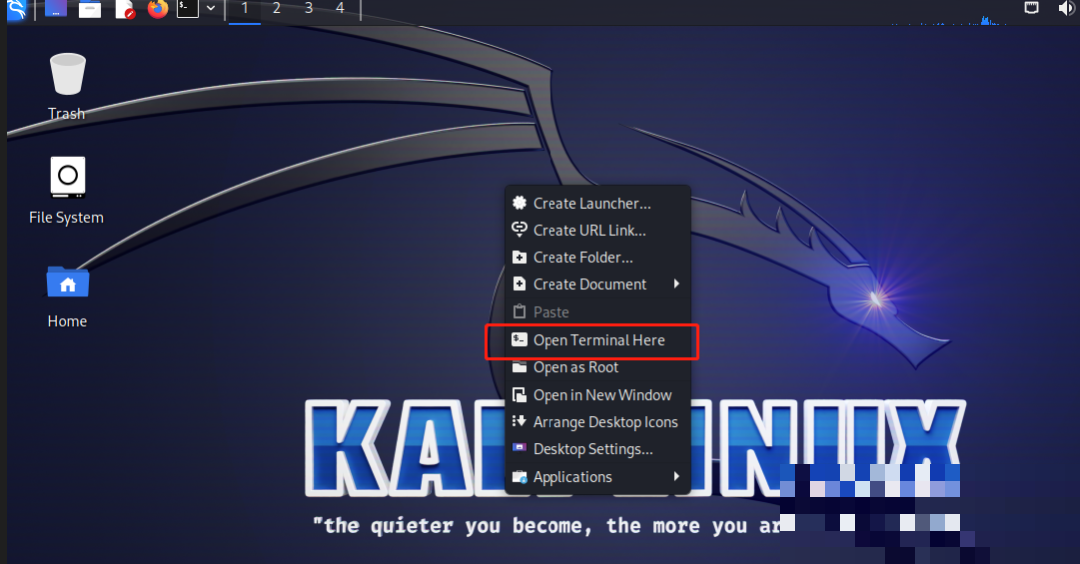The image size is (1080, 564).
Task: Click the folder icon beside Open as Root
Action: (519, 366)
